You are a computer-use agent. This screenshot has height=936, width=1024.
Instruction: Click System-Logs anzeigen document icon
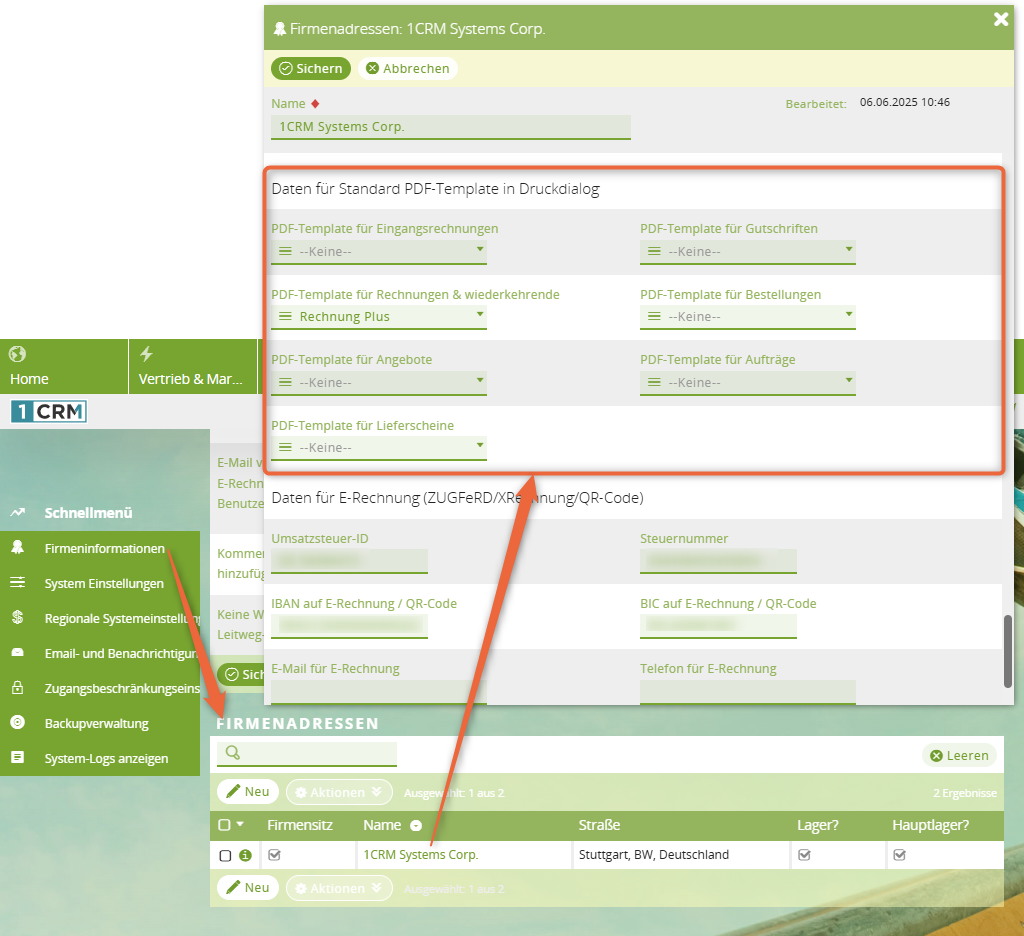(18, 758)
